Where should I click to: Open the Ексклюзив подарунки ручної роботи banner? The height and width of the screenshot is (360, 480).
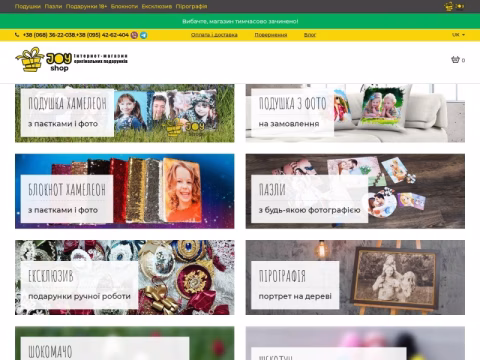(x=125, y=277)
